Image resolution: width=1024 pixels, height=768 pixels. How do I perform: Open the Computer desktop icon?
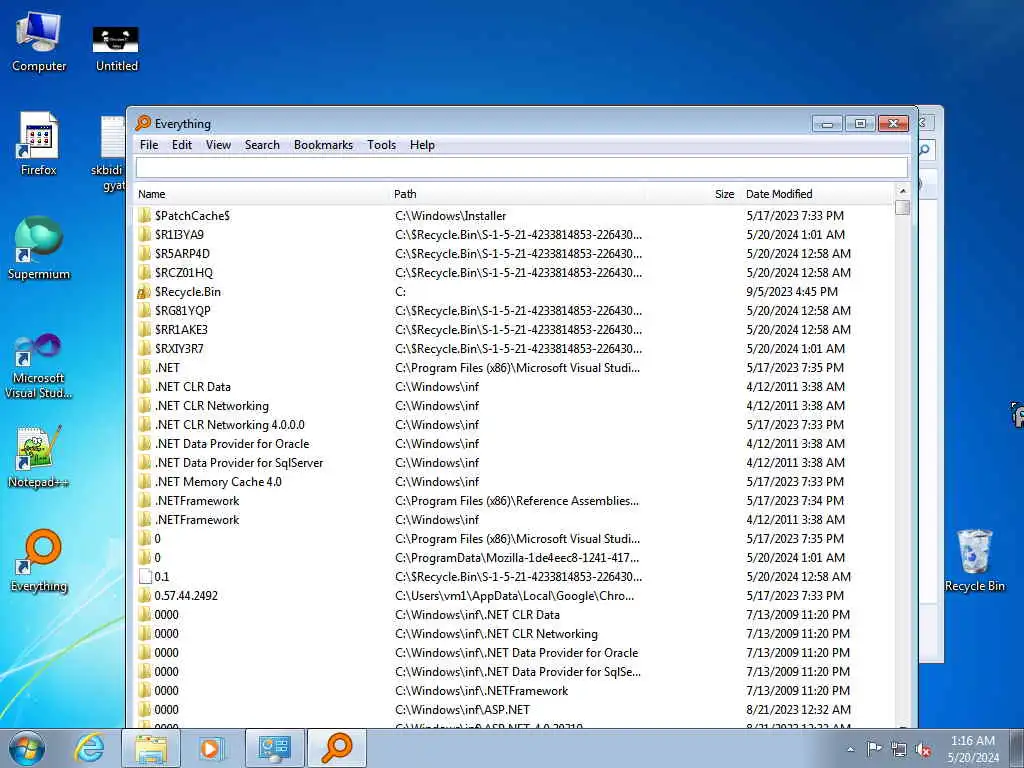pos(39,42)
